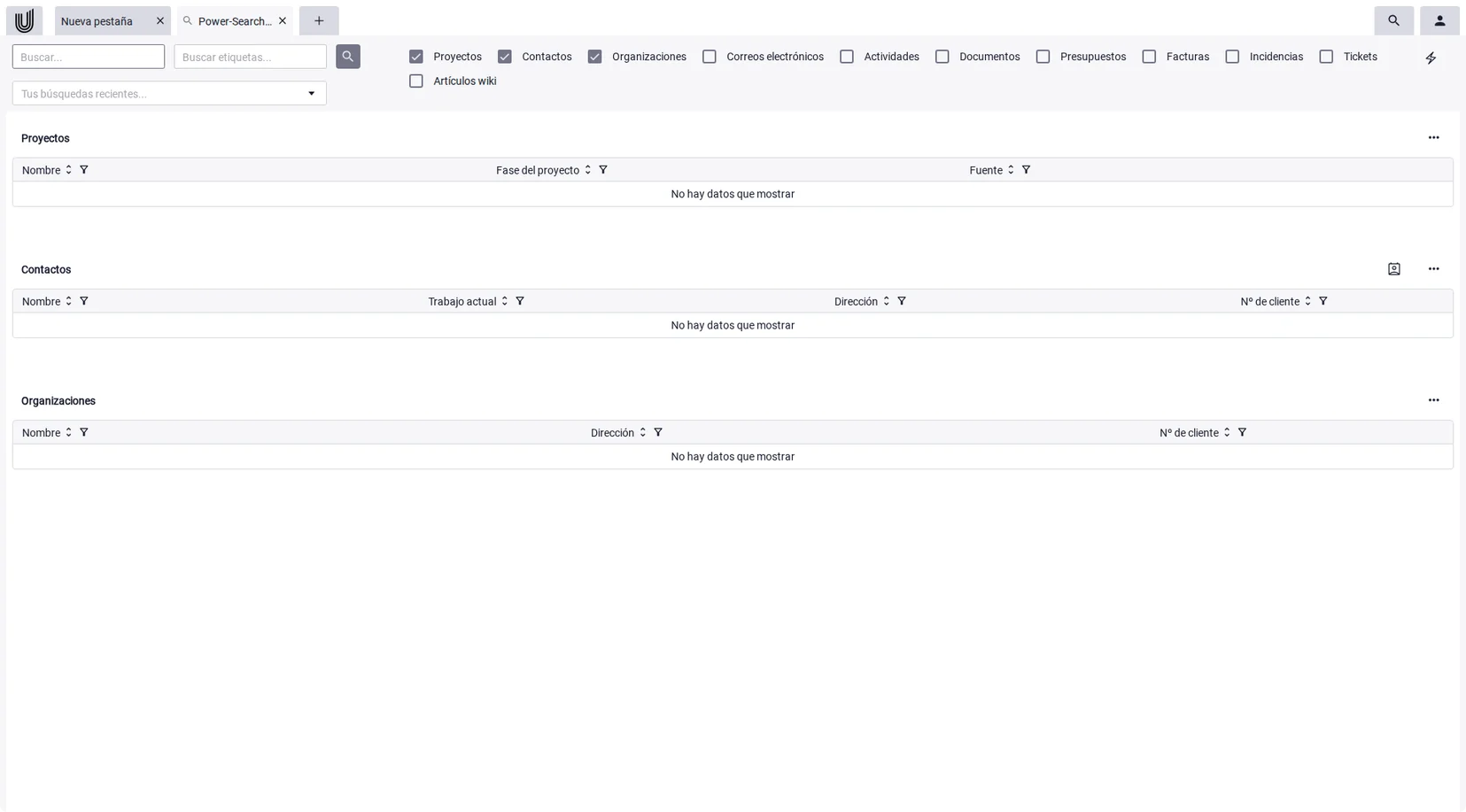1466x812 pixels.
Task: Click Contactos Nº de cliente header
Action: point(1269,302)
